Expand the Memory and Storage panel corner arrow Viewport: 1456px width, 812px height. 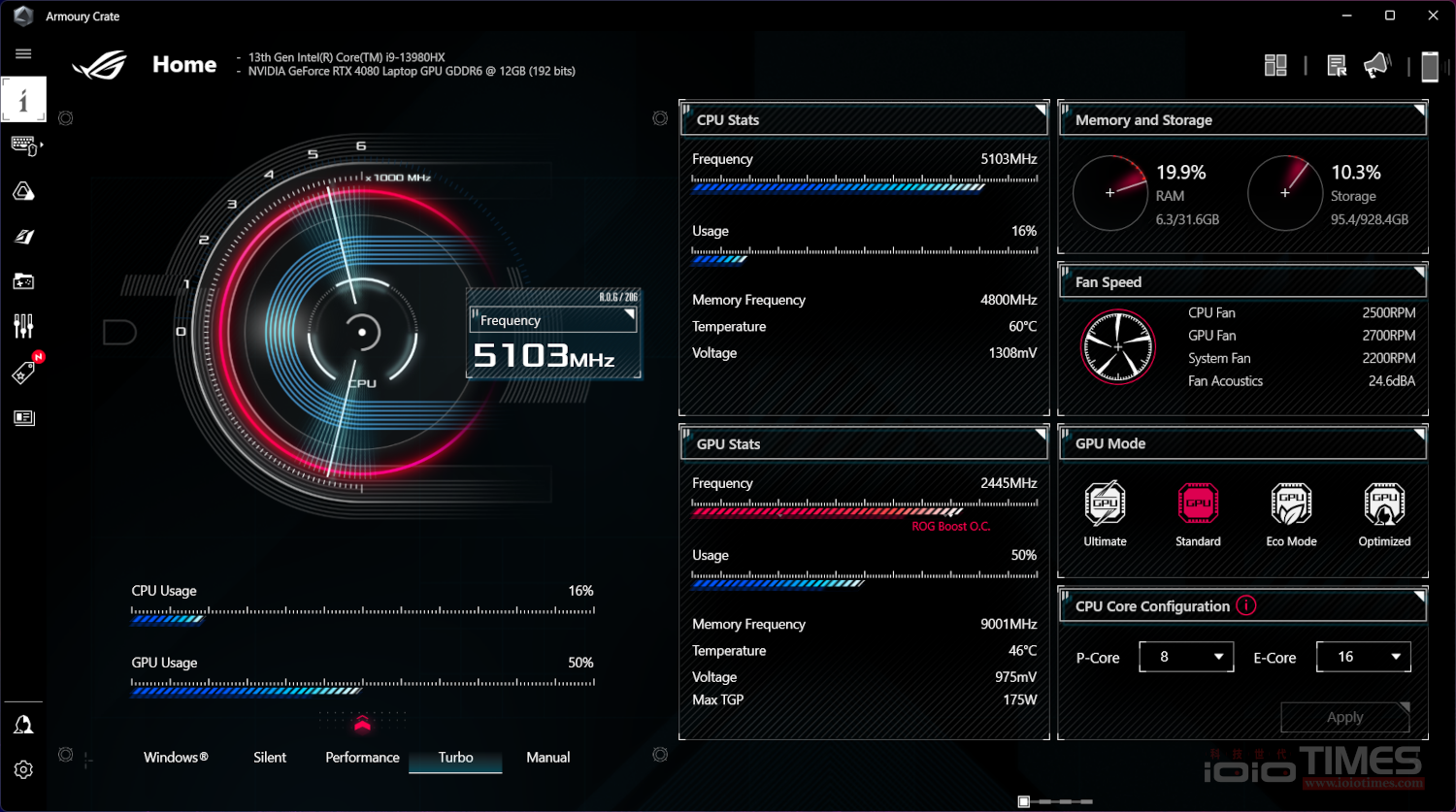pyautogui.click(x=1418, y=110)
